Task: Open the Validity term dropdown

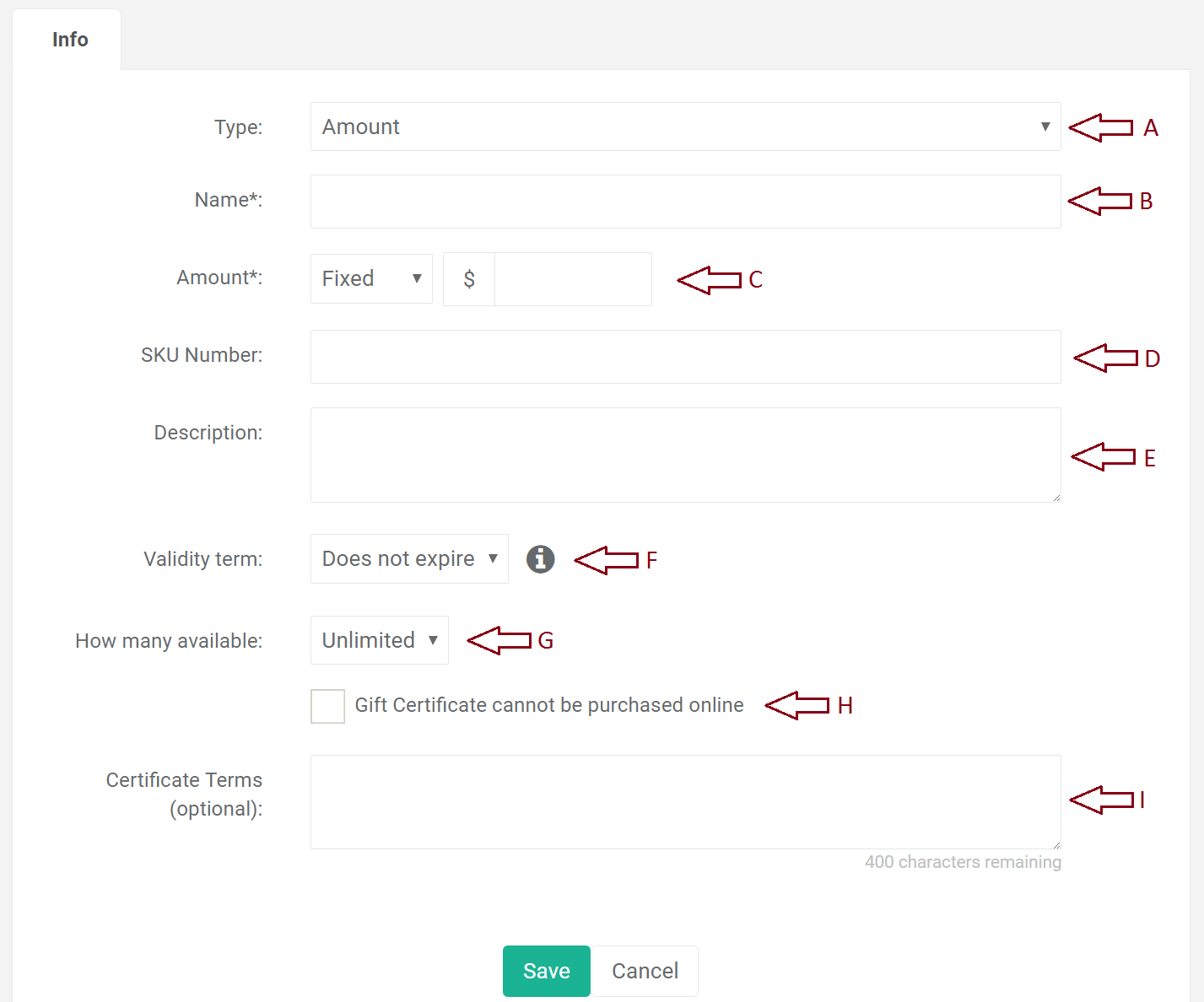Action: pos(409,558)
